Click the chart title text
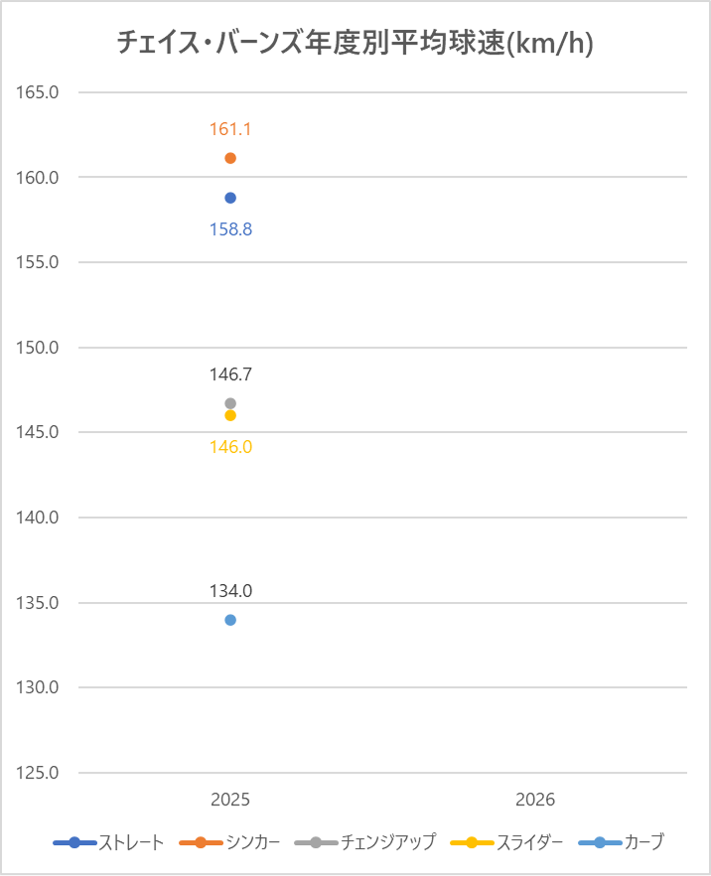Image resolution: width=711 pixels, height=876 pixels. pyautogui.click(x=355, y=43)
